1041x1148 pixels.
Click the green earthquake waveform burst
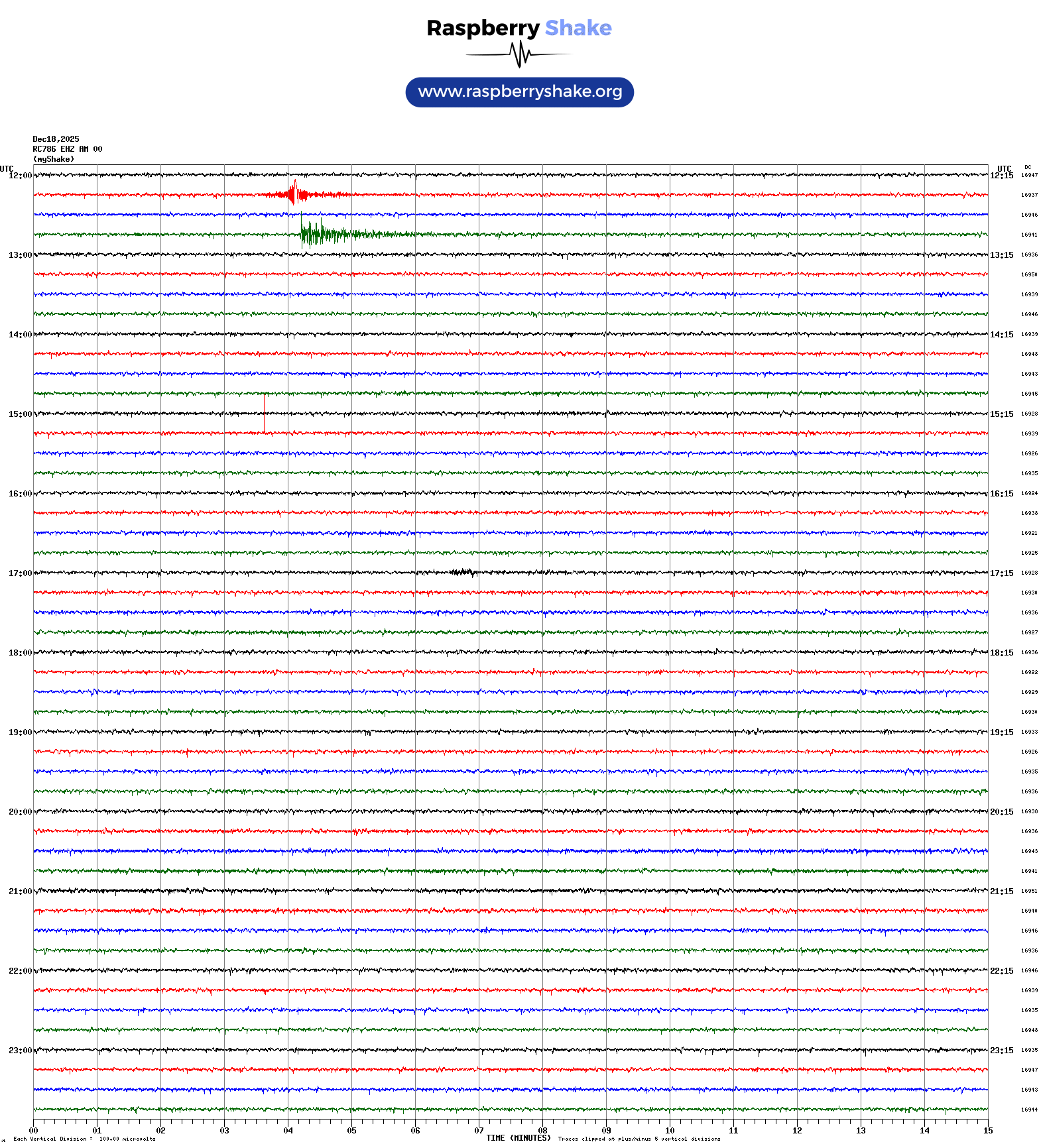point(318,234)
